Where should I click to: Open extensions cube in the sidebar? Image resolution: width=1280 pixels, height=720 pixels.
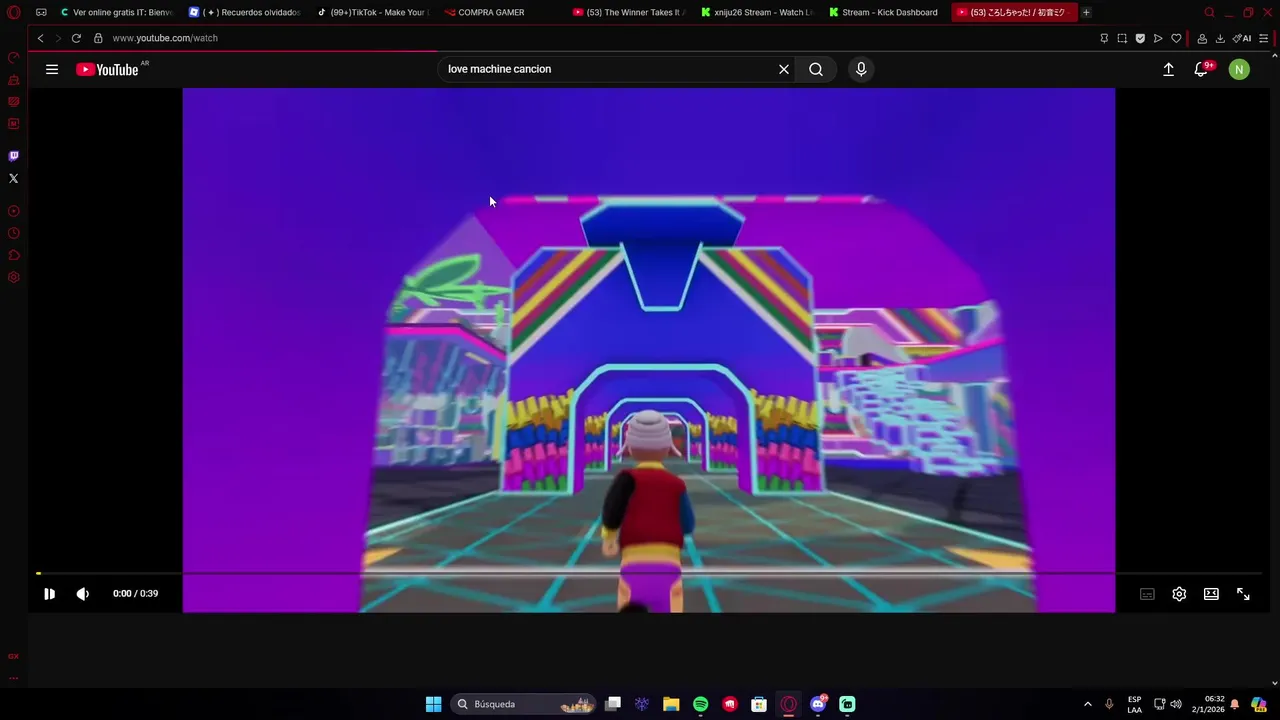(14, 255)
